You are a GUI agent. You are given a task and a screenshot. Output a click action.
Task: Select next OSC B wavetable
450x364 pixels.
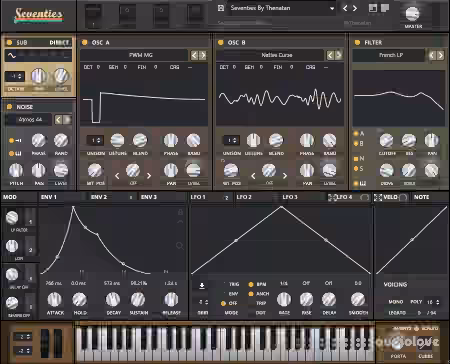coord(339,55)
